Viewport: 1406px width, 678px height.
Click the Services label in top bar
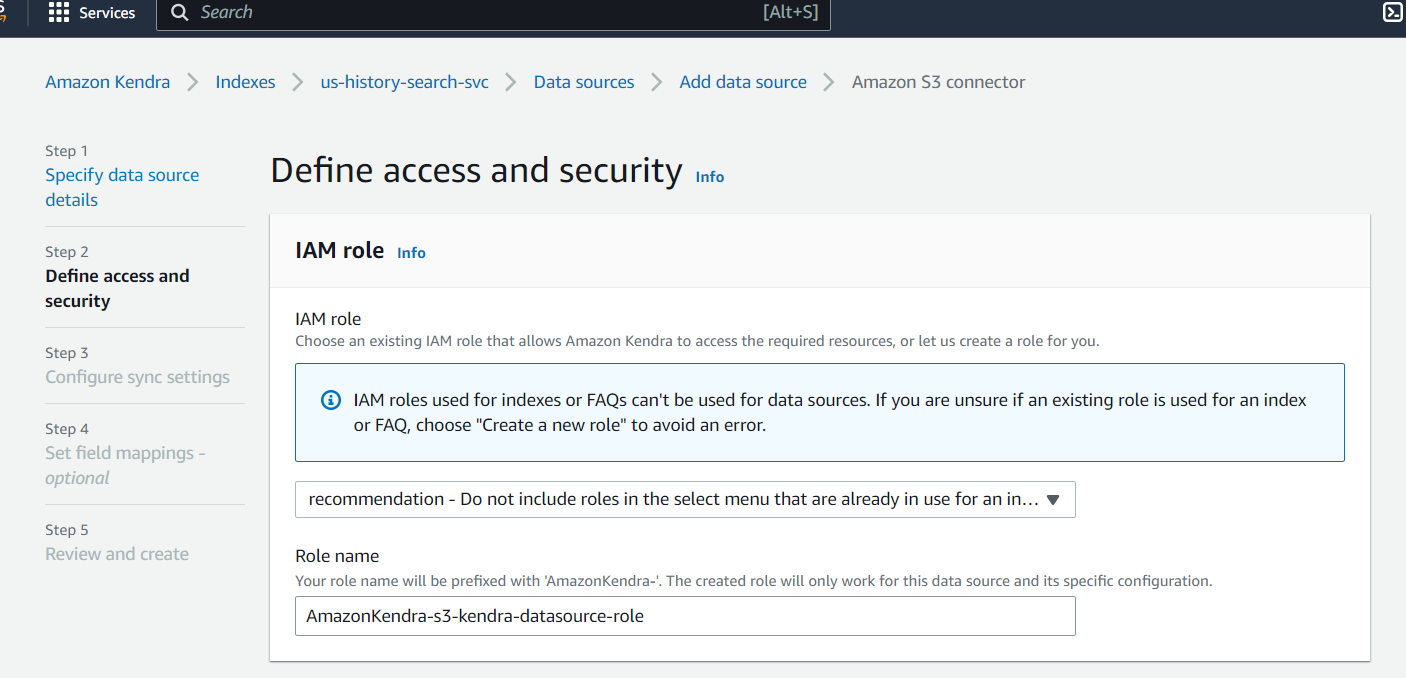click(107, 13)
